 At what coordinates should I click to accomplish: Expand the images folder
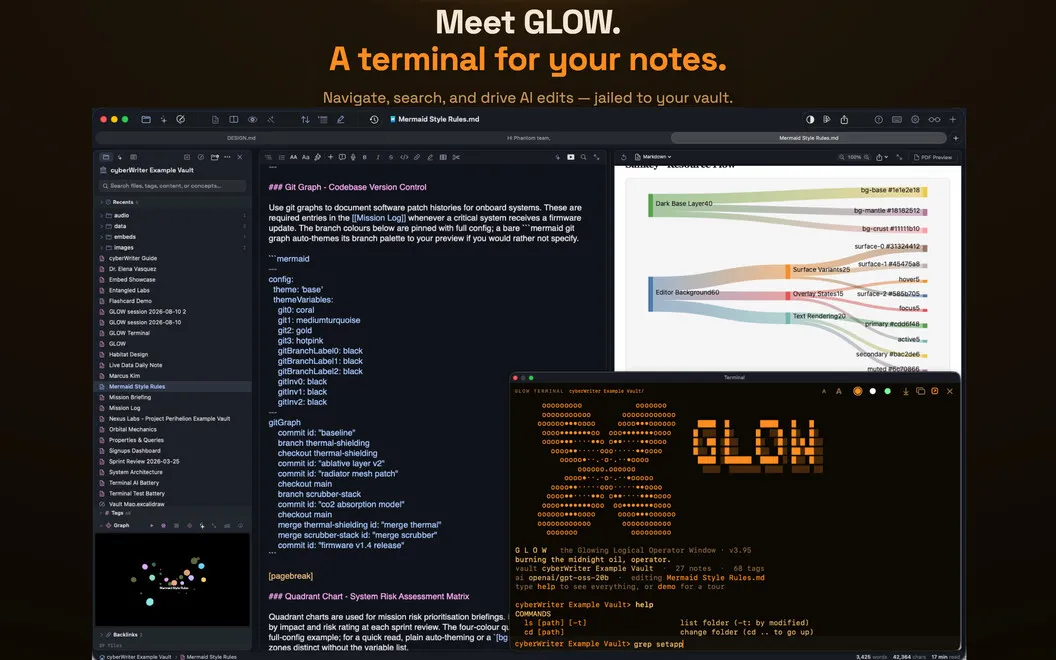click(x=102, y=248)
